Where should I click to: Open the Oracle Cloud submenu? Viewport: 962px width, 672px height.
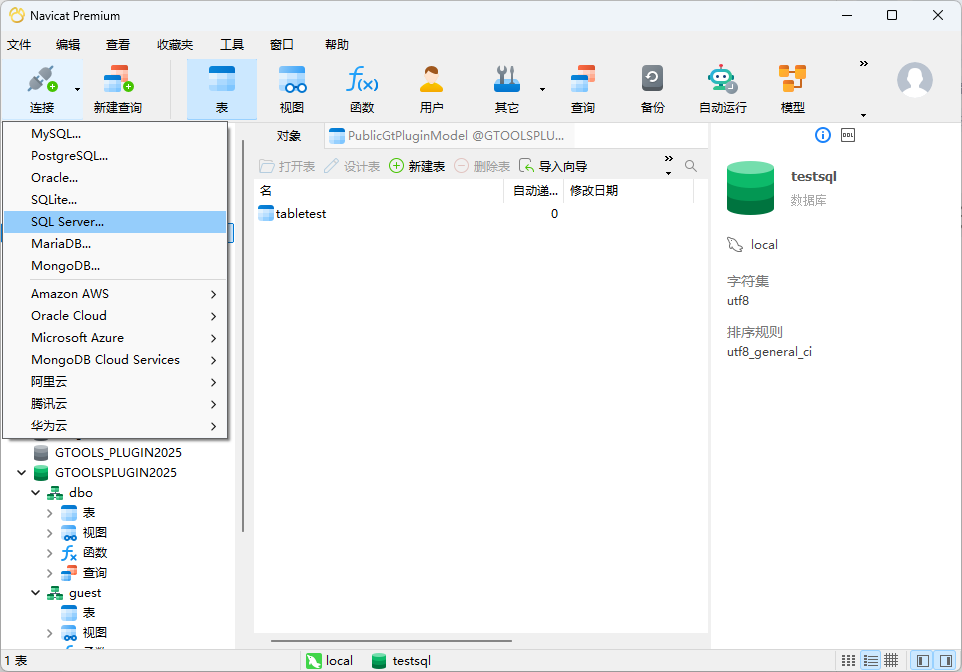click(x=115, y=316)
